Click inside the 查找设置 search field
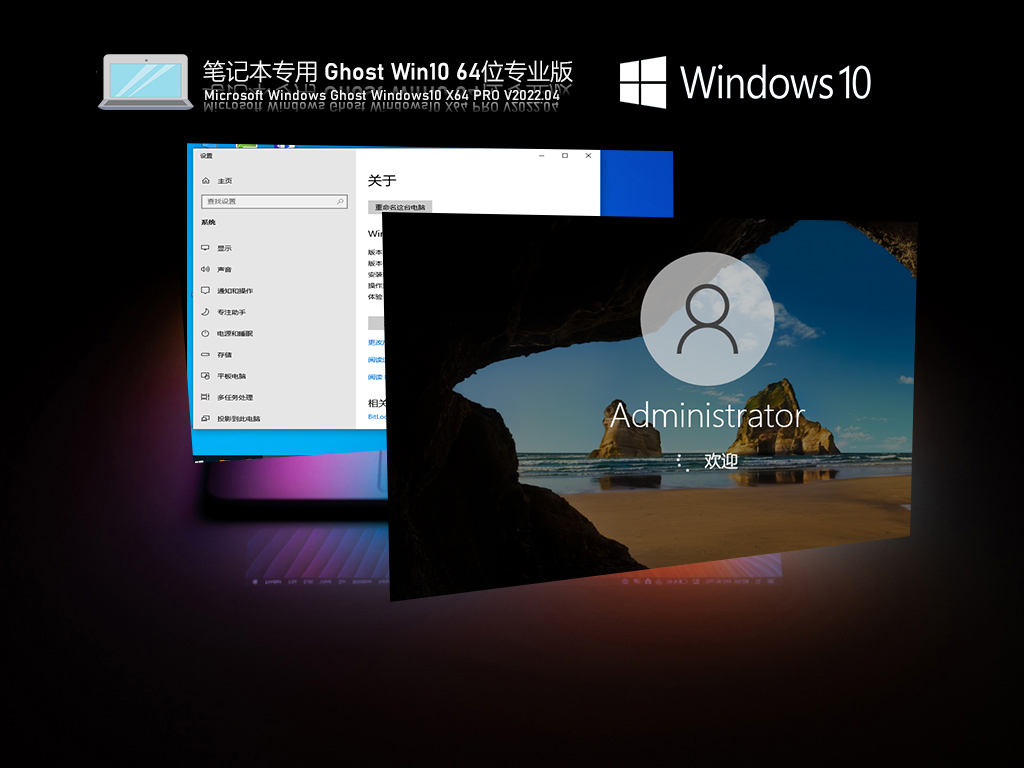1024x768 pixels. [x=260, y=202]
